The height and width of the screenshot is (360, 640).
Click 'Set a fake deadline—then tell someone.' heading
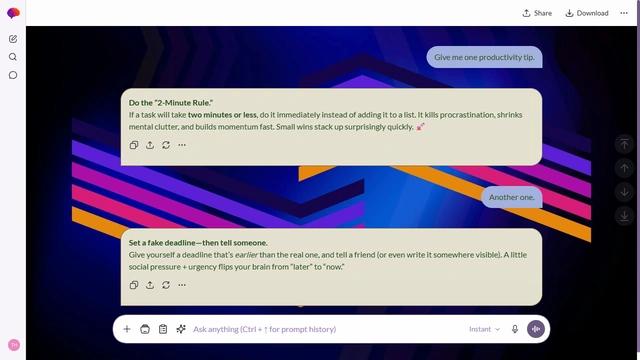pyautogui.click(x=198, y=243)
